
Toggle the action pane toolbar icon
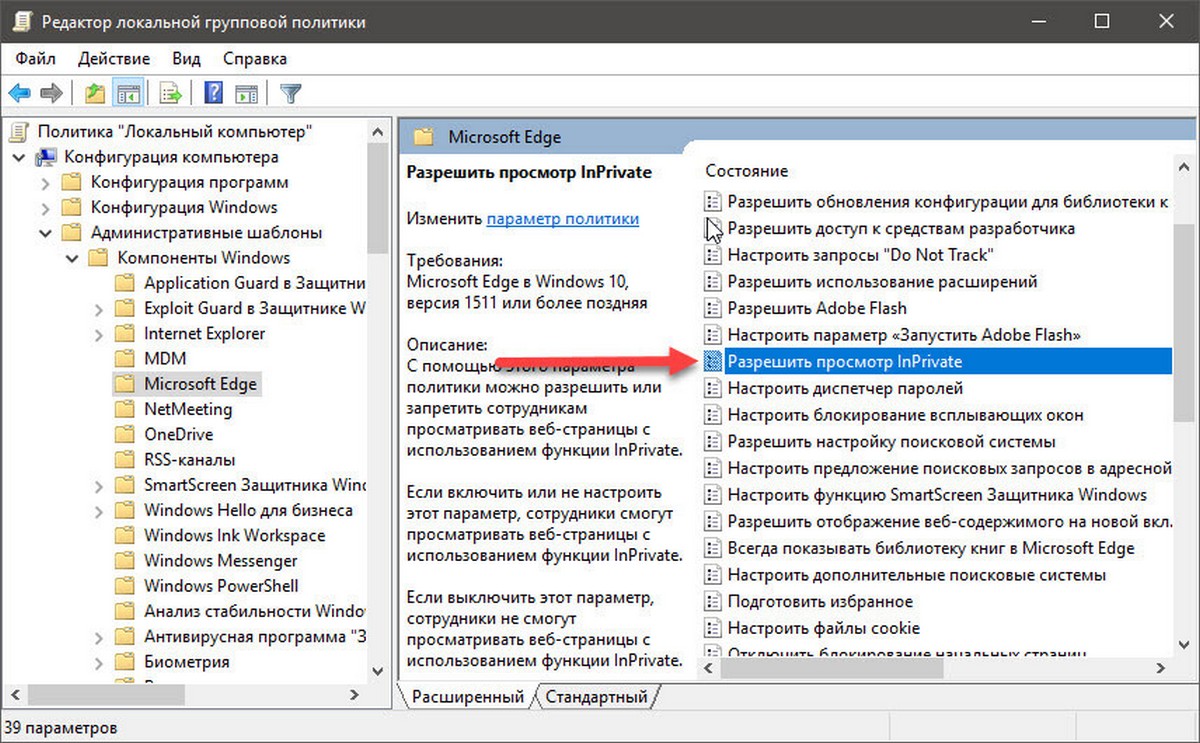(246, 94)
